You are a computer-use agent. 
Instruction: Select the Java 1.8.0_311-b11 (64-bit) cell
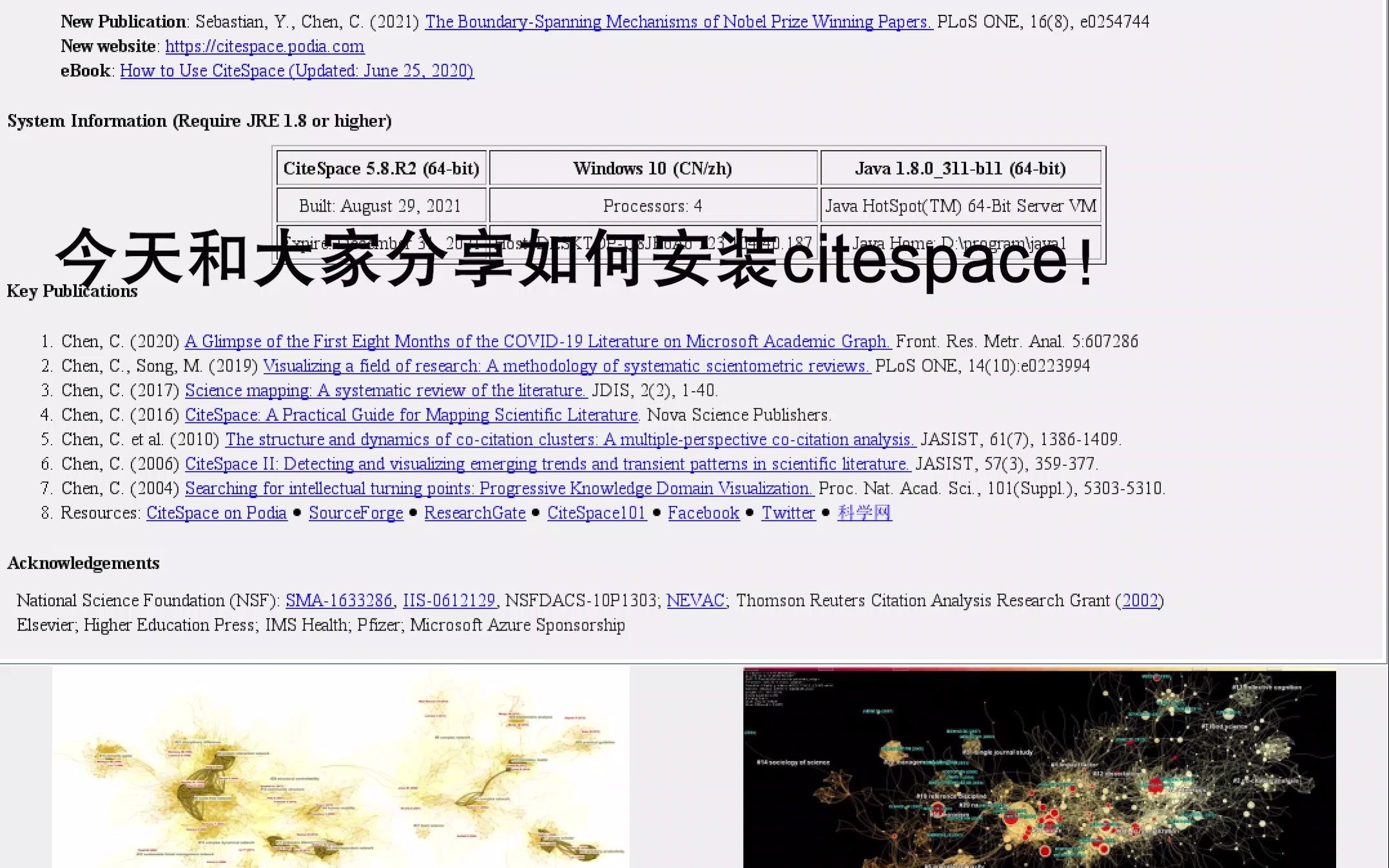pos(961,168)
